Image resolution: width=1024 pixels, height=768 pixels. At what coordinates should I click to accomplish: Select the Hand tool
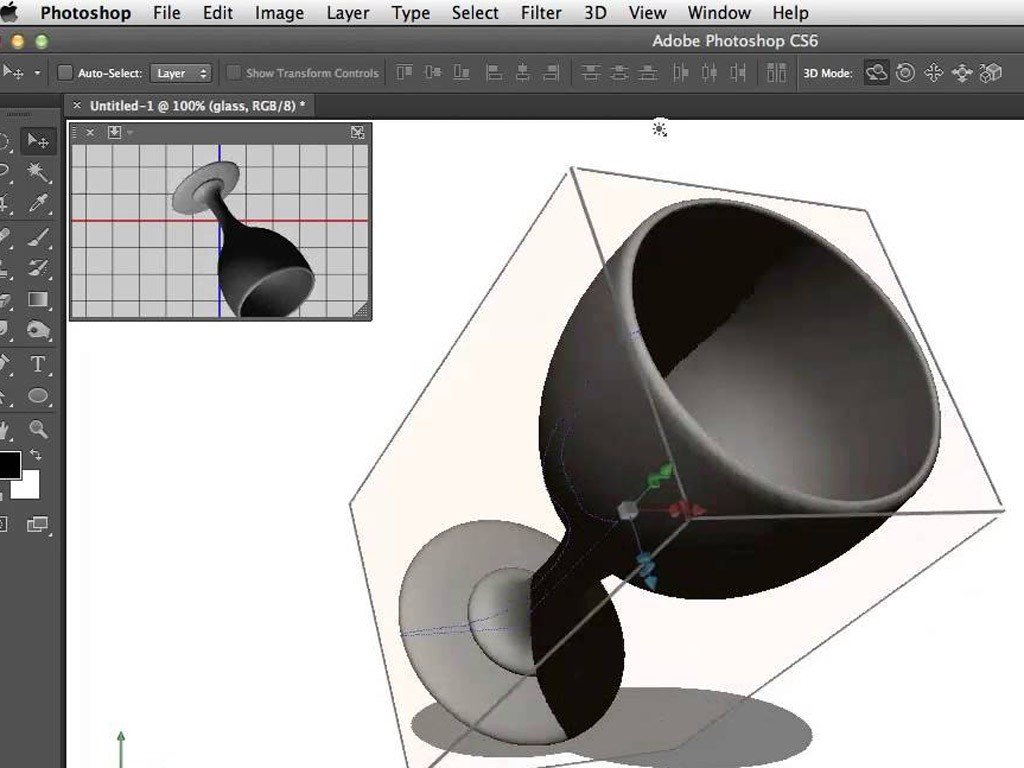pyautogui.click(x=5, y=429)
